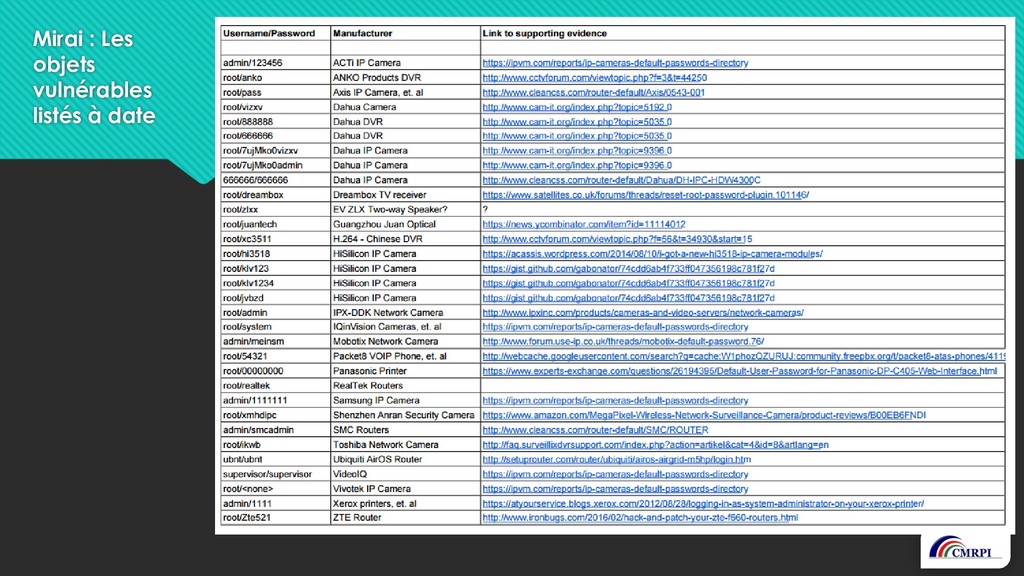Open news.ycombinator.com link
The image size is (1024, 576).
(584, 224)
